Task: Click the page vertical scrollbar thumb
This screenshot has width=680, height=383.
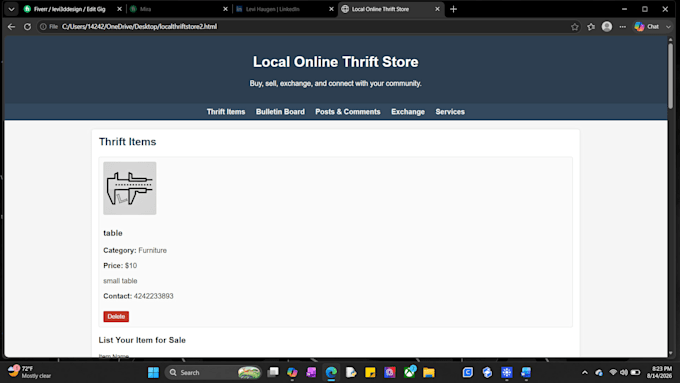Action: [x=670, y=75]
